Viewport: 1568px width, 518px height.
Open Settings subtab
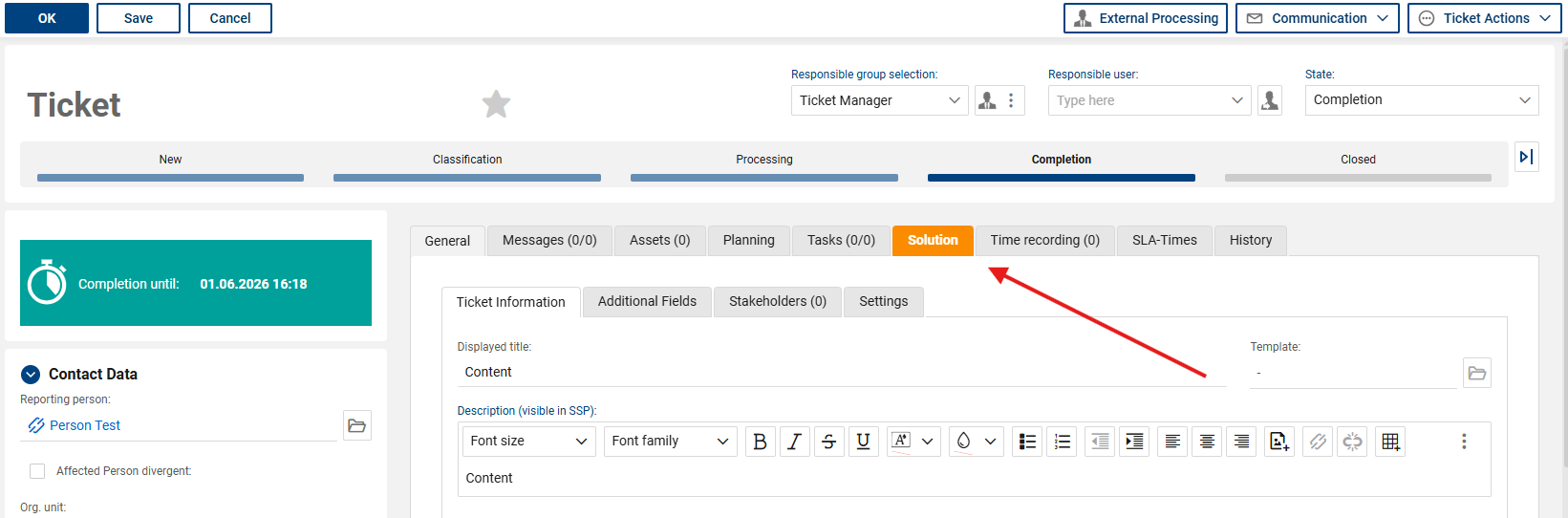tap(883, 301)
